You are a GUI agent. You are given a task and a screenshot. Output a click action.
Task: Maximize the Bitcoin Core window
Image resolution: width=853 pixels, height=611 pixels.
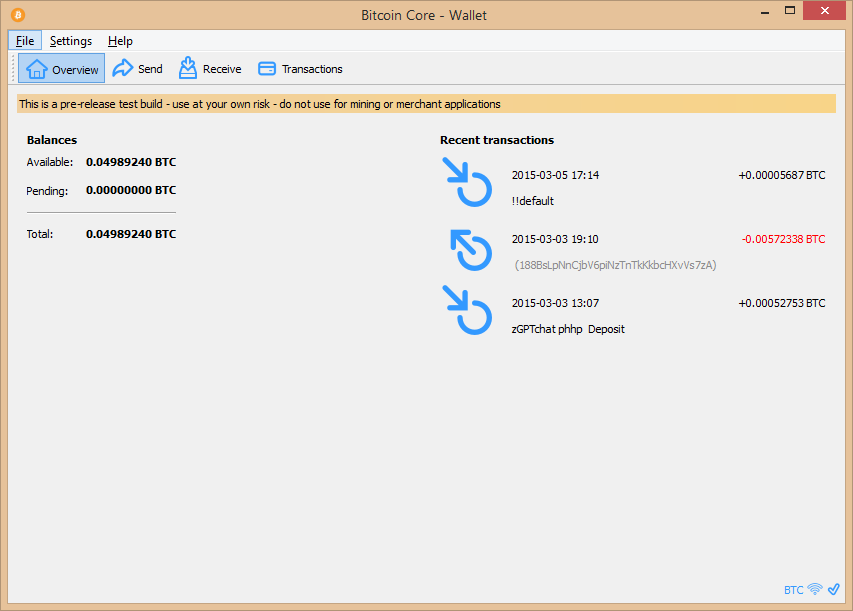point(790,10)
